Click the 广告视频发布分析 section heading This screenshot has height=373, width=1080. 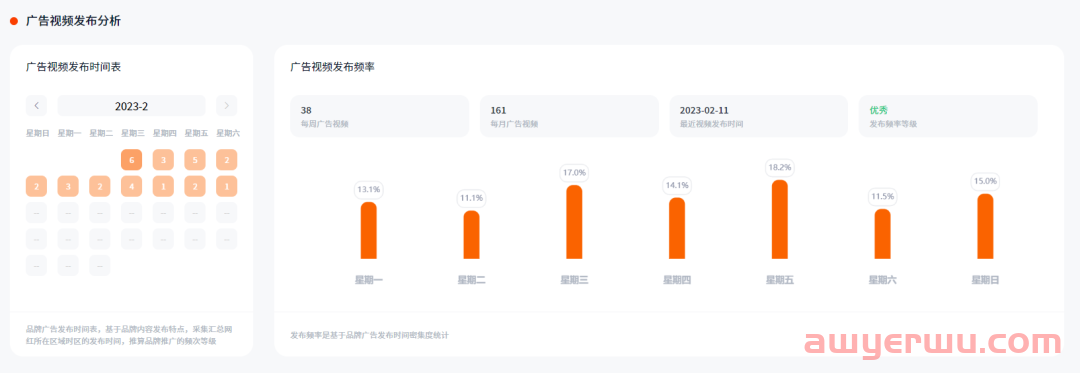73,21
